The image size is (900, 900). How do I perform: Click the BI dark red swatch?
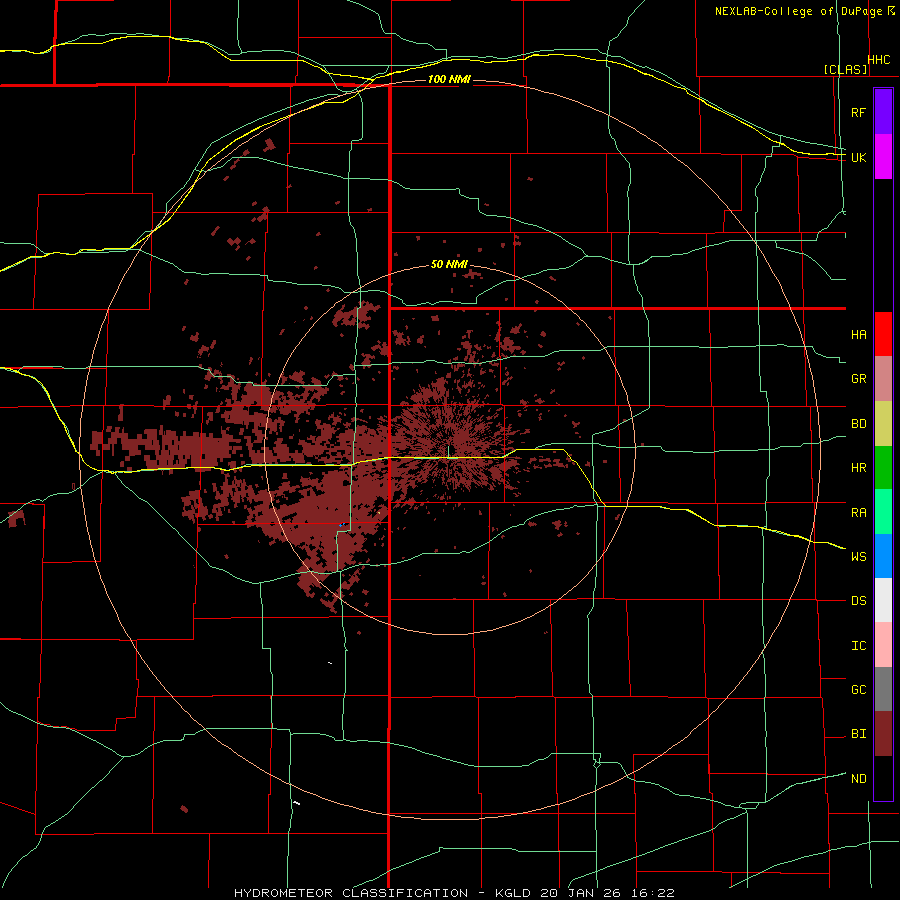(x=883, y=734)
